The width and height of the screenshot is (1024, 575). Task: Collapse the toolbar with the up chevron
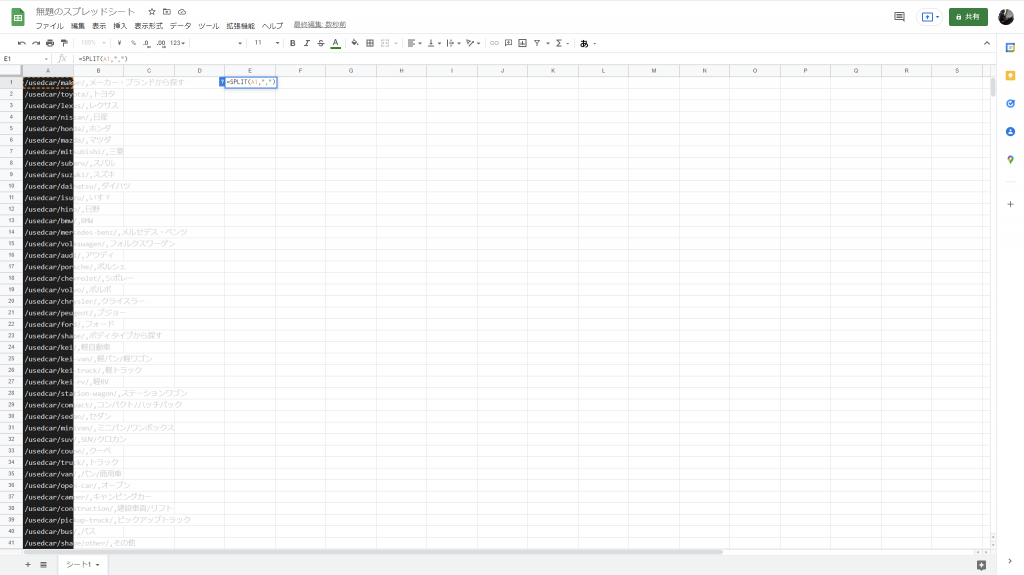[987, 43]
